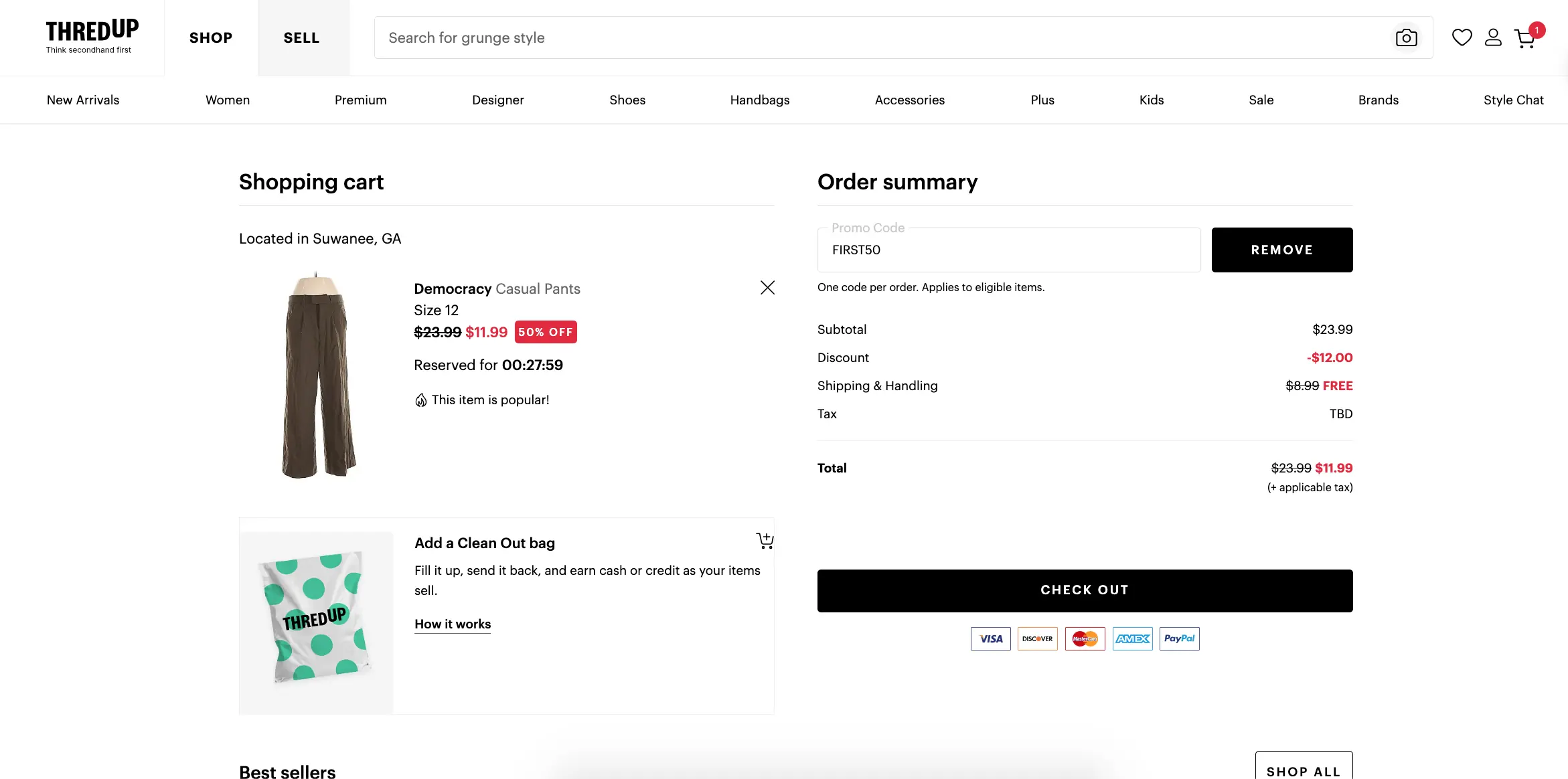Click the CHECK OUT button
1568x779 pixels.
pos(1085,590)
